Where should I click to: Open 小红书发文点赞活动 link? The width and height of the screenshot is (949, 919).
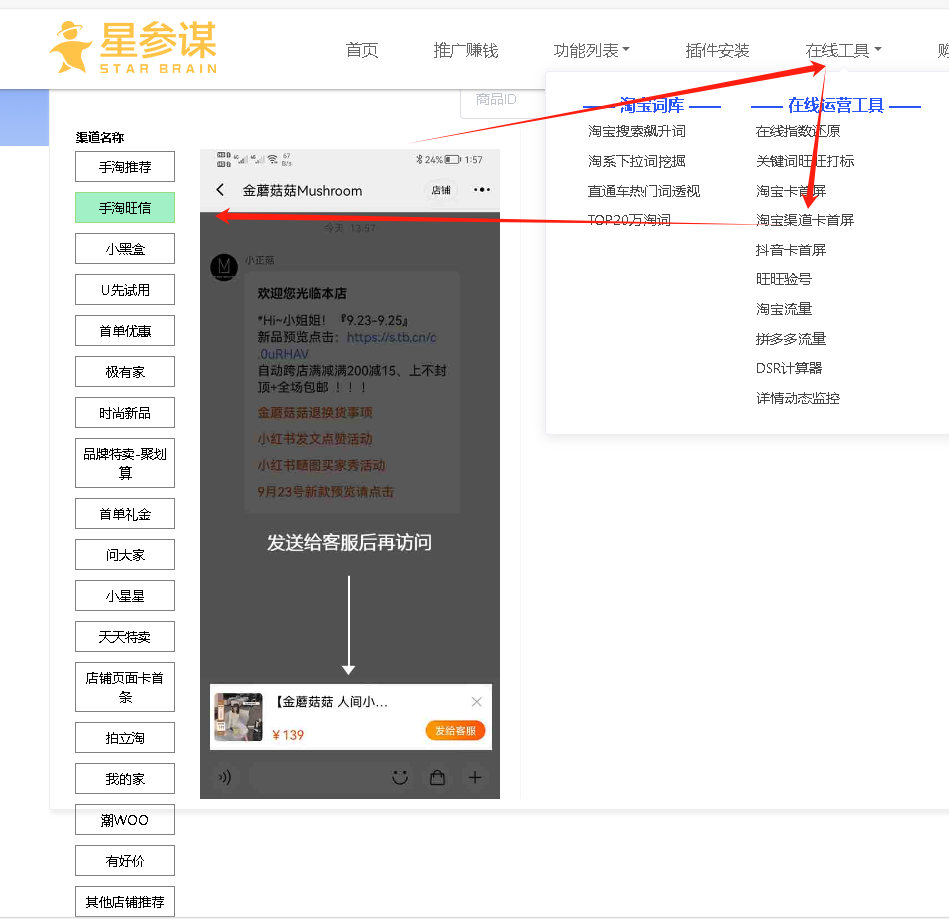[315, 439]
